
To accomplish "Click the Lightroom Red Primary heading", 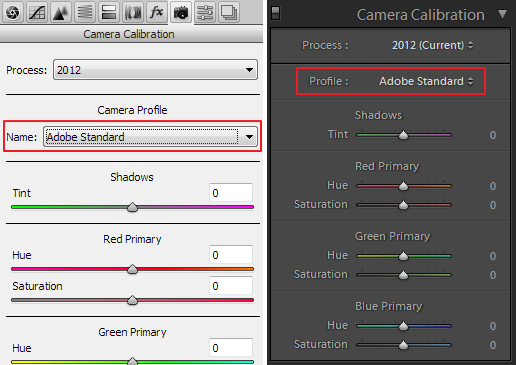I will point(387,166).
